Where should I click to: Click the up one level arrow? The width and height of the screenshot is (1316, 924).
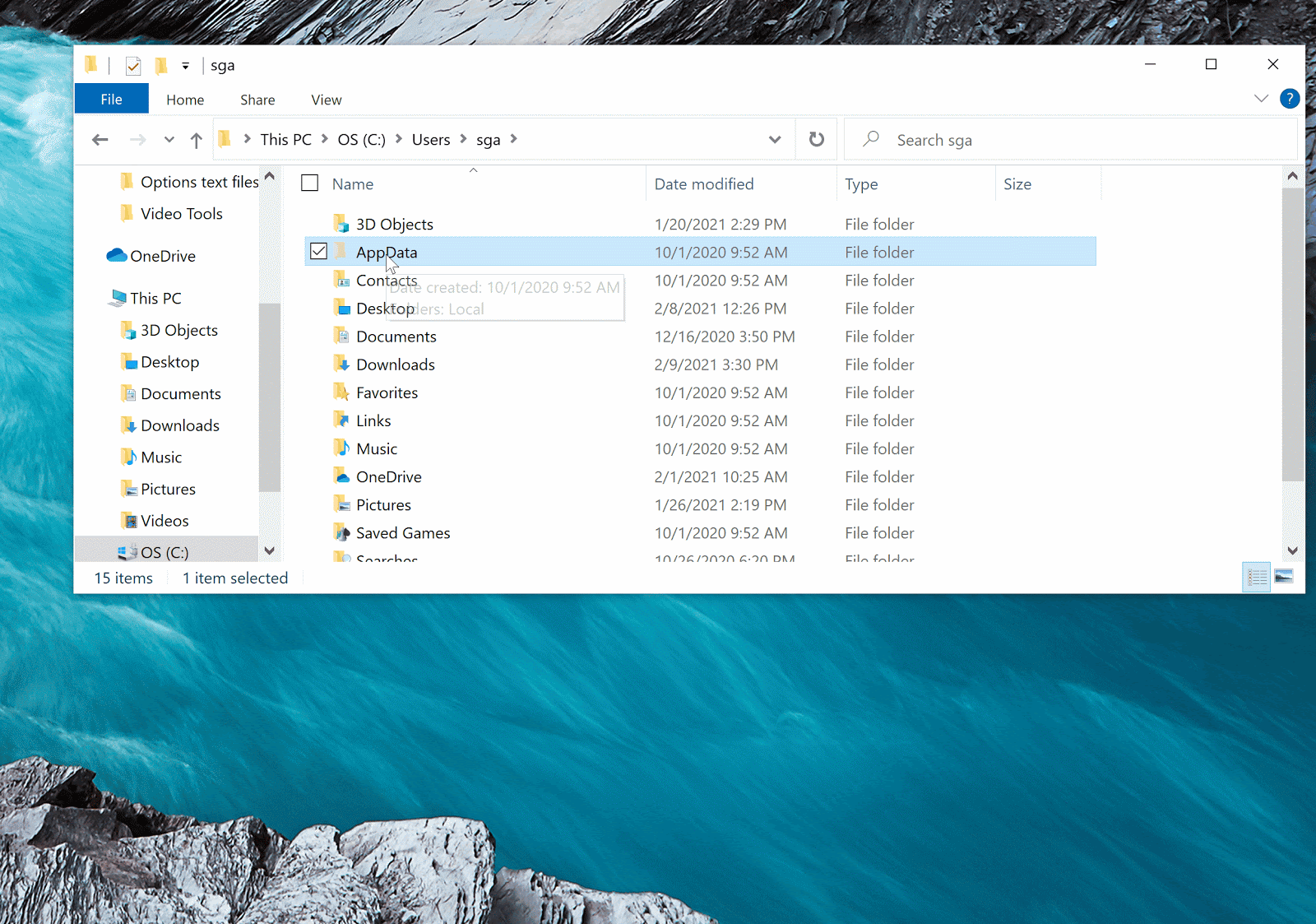click(x=196, y=139)
